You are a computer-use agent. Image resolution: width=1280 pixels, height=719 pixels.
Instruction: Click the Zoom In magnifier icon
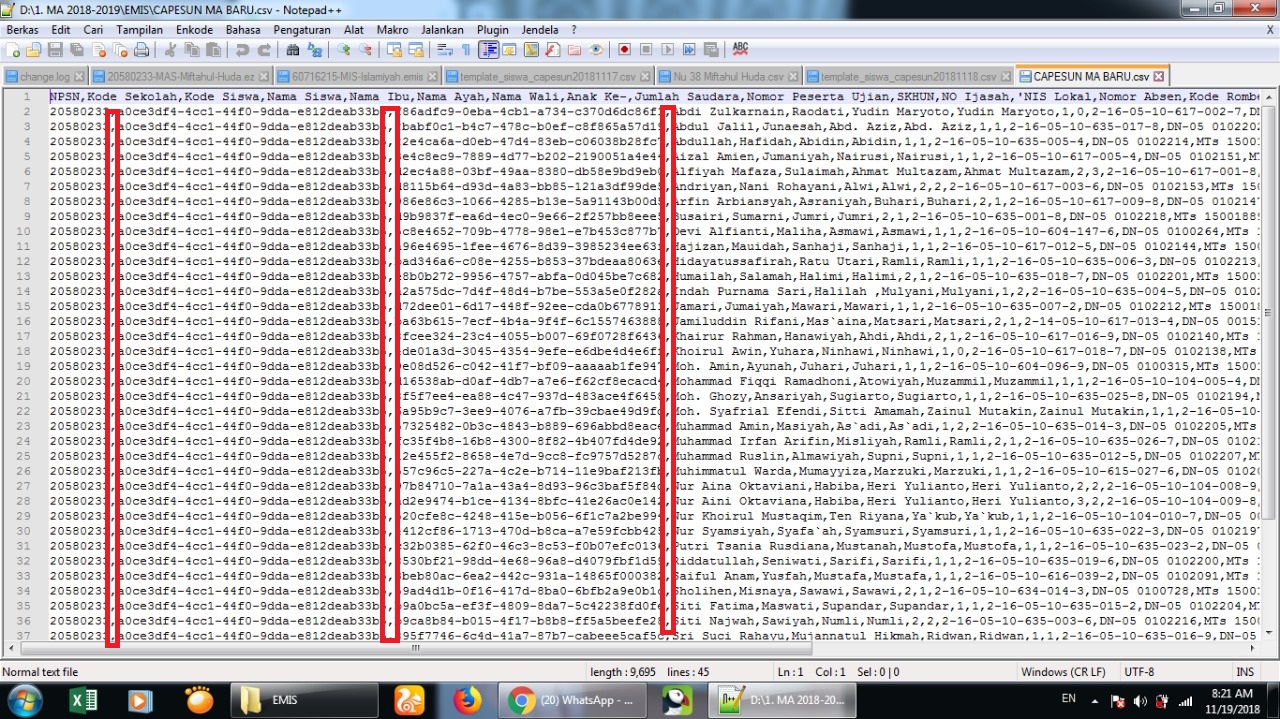point(343,50)
